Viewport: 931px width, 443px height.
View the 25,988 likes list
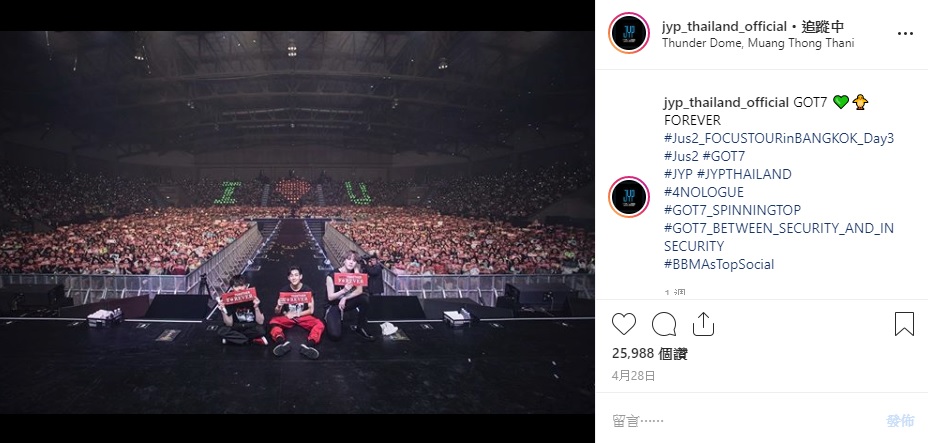[650, 354]
